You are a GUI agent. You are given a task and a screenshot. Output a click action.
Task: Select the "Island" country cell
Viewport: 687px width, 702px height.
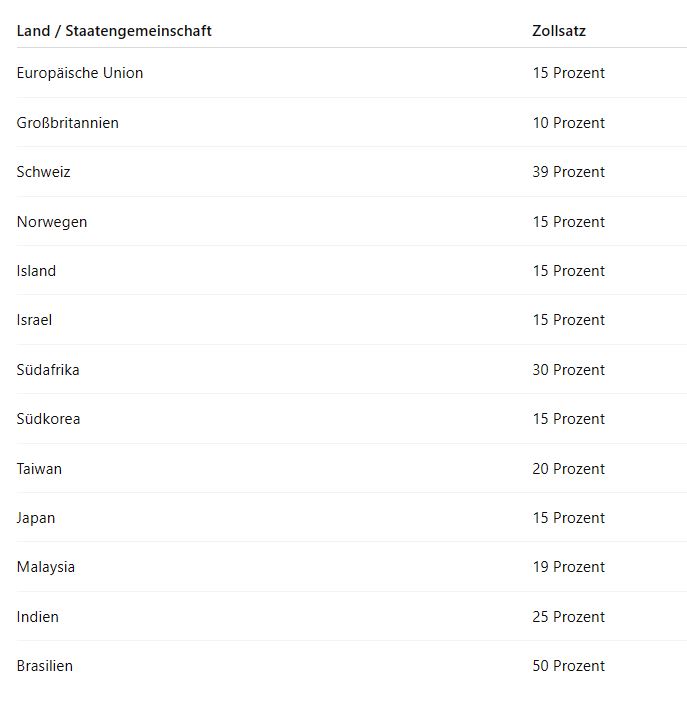(x=36, y=271)
